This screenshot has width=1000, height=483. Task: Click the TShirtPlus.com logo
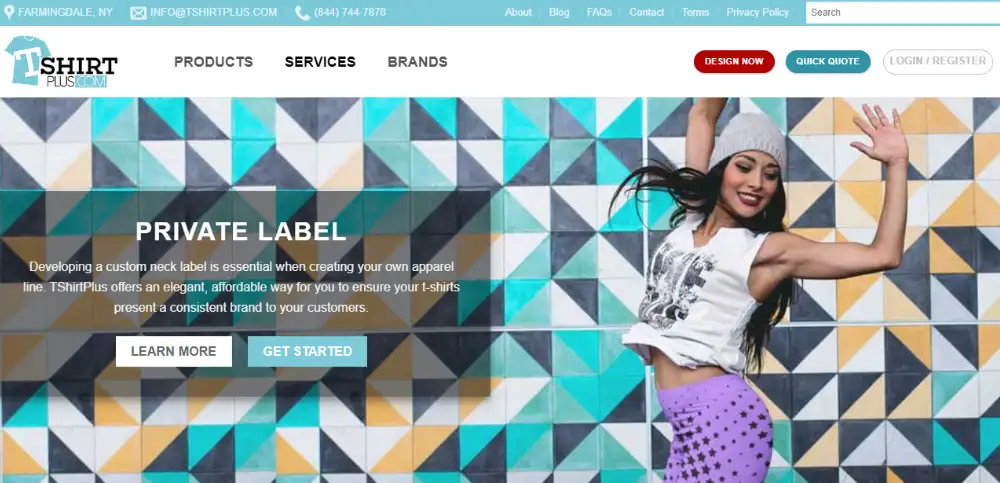[61, 62]
